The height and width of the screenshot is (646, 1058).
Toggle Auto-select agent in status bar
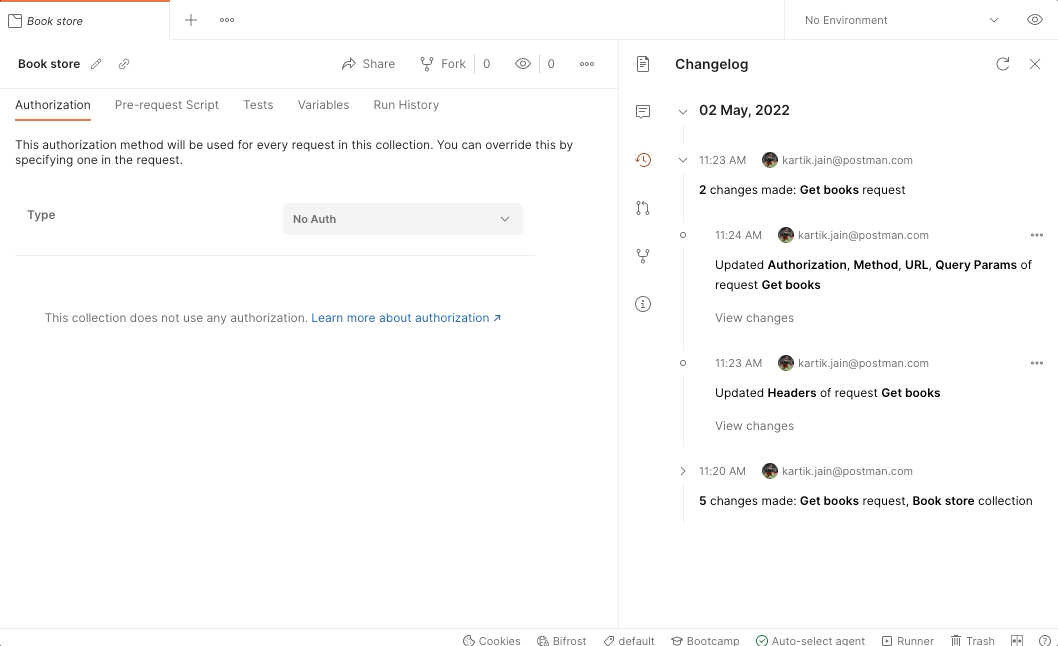point(811,640)
